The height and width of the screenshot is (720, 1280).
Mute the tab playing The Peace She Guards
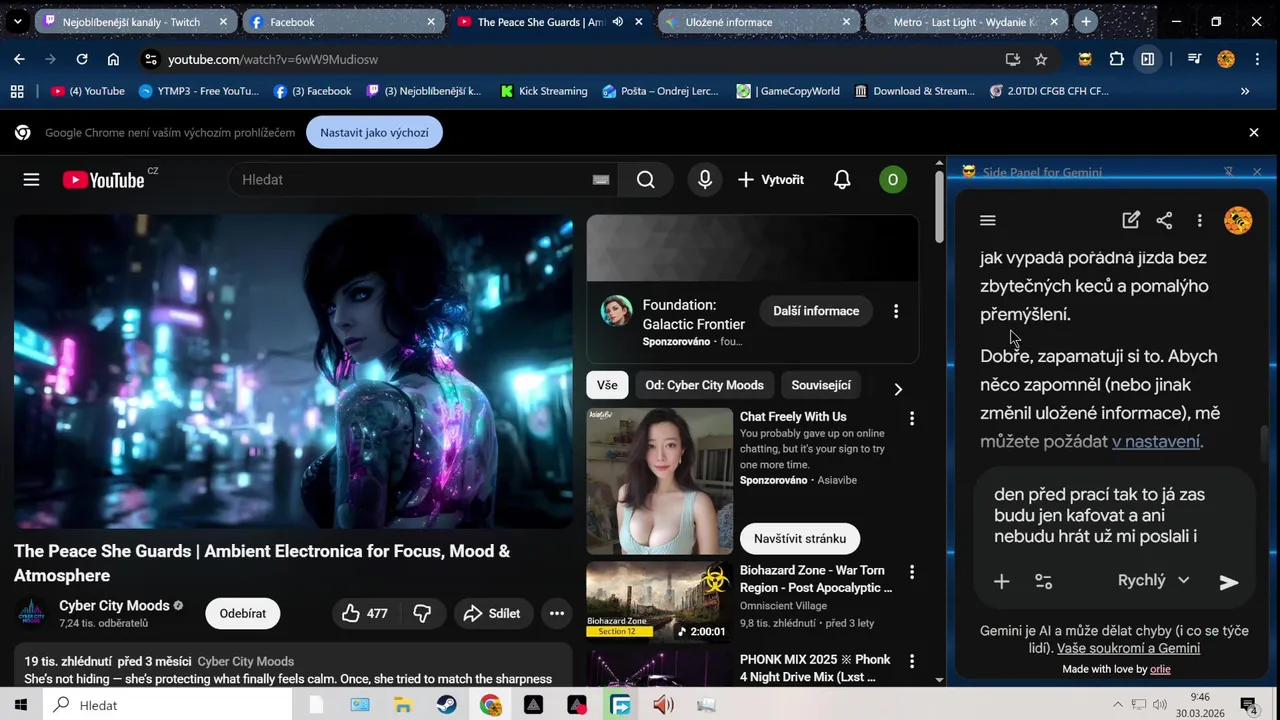click(x=618, y=21)
